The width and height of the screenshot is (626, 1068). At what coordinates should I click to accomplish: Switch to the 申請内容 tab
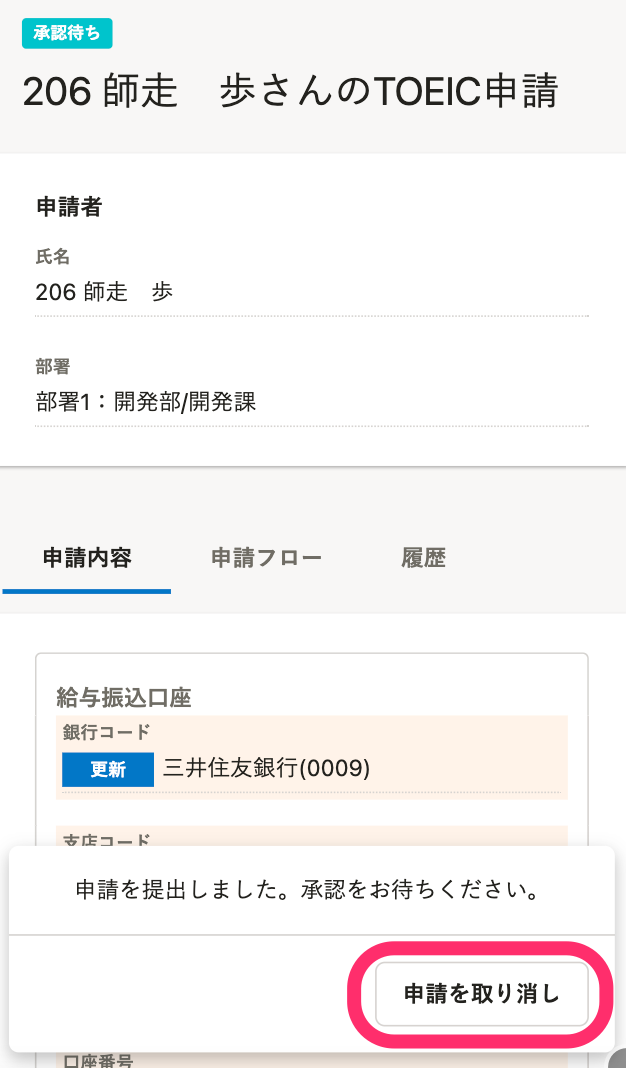[x=87, y=558]
